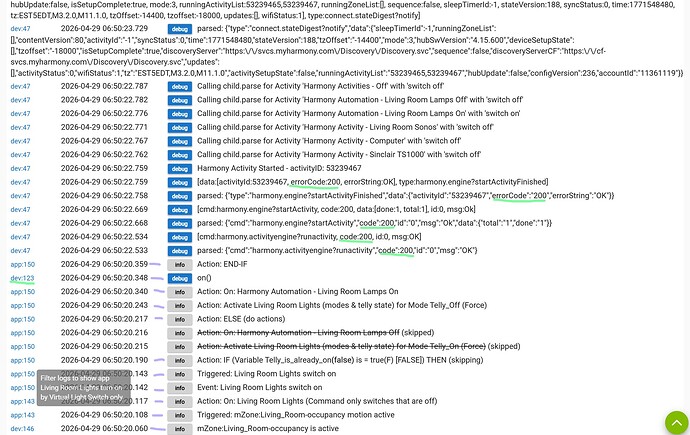Click debug badge at 06:50:23.729
Screen dimensions: 690x435
coord(180,29)
